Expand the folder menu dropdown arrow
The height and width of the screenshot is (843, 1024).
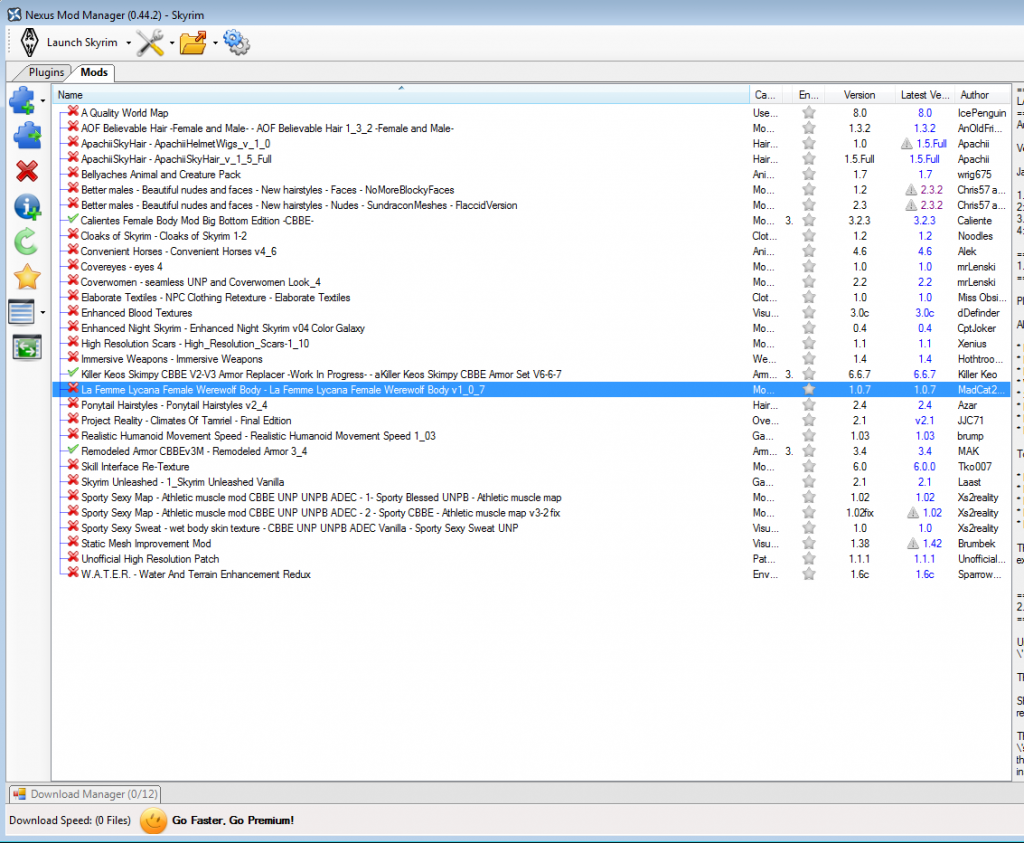[215, 43]
